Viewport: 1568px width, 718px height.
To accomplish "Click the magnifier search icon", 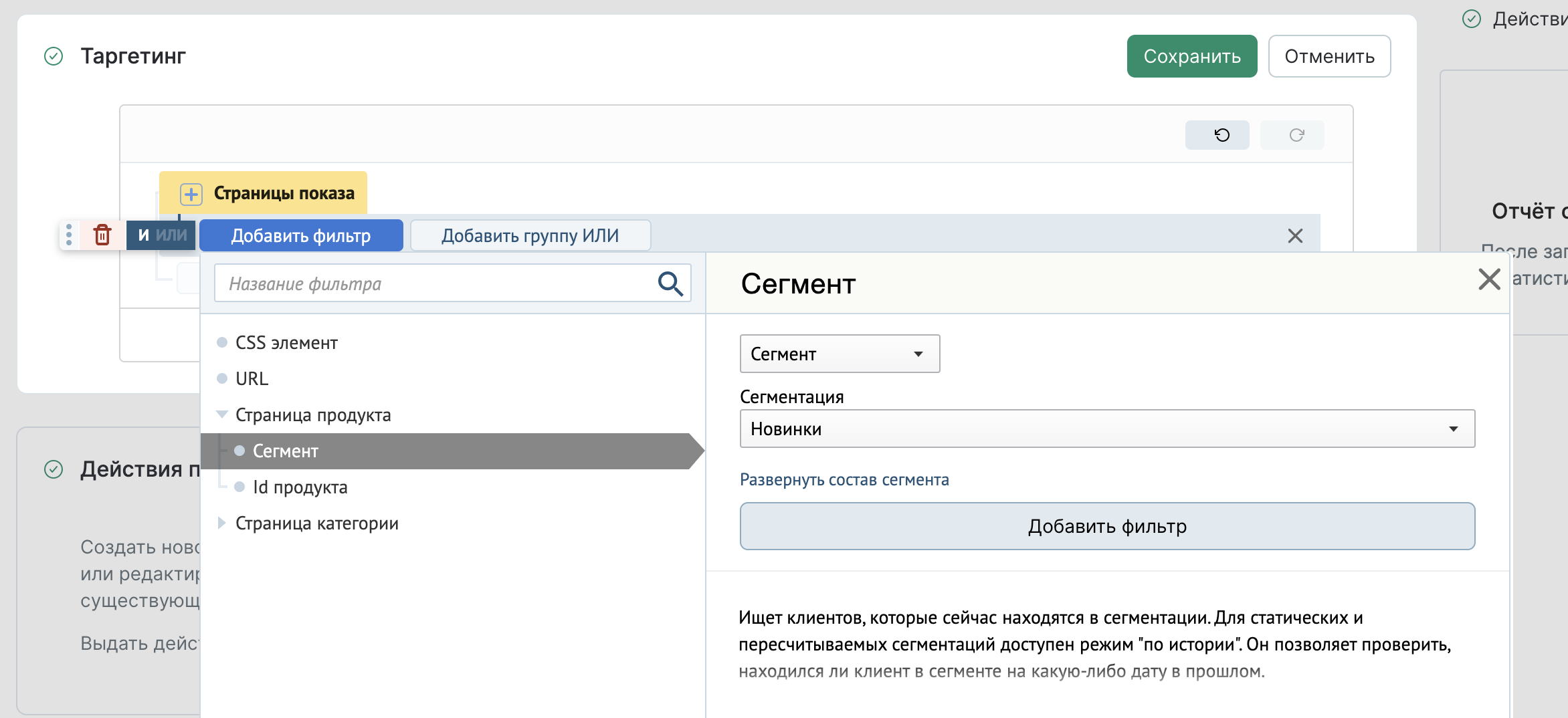I will click(x=670, y=283).
